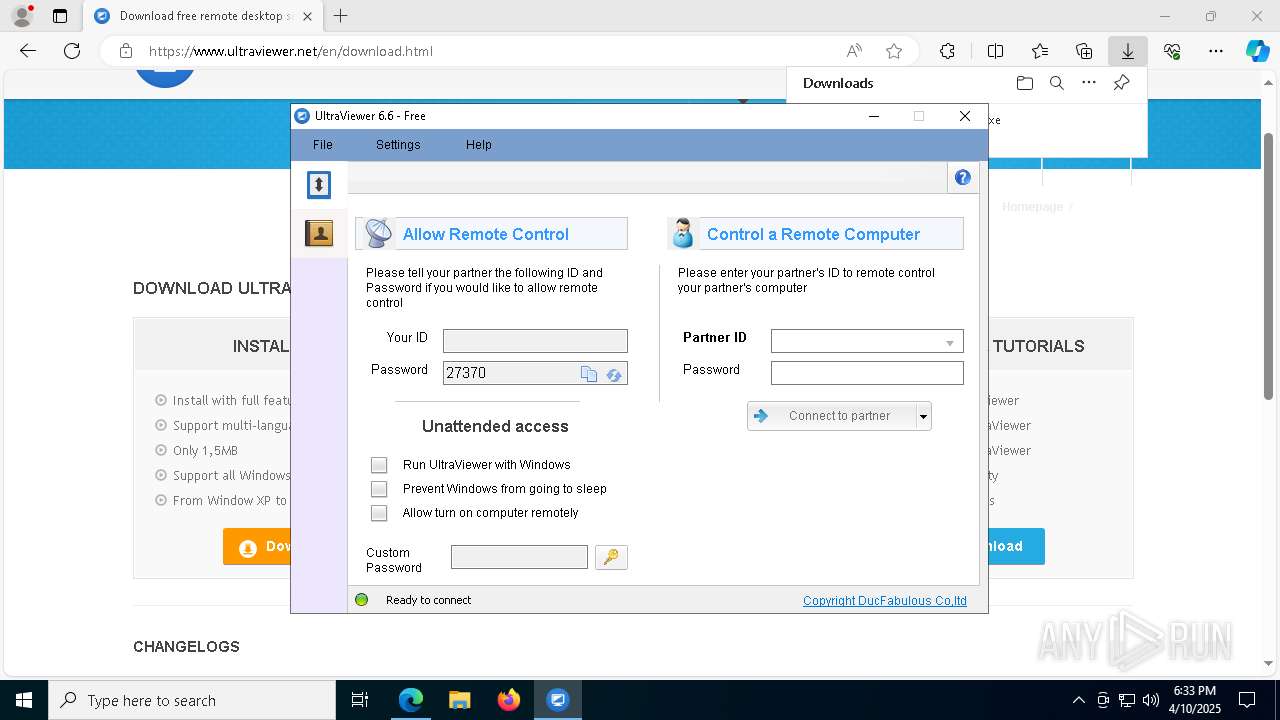Check Allow turn on computer remotely
Screen dimensions: 1280x720
pyautogui.click(x=379, y=513)
